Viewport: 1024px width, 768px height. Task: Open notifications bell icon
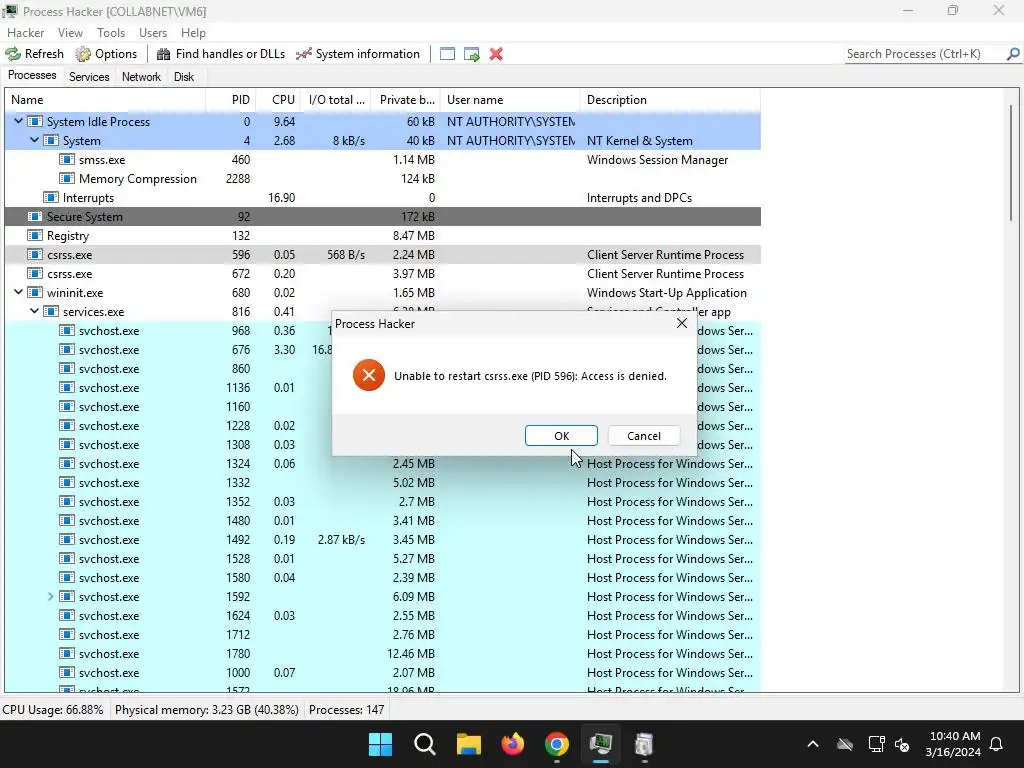(x=997, y=744)
